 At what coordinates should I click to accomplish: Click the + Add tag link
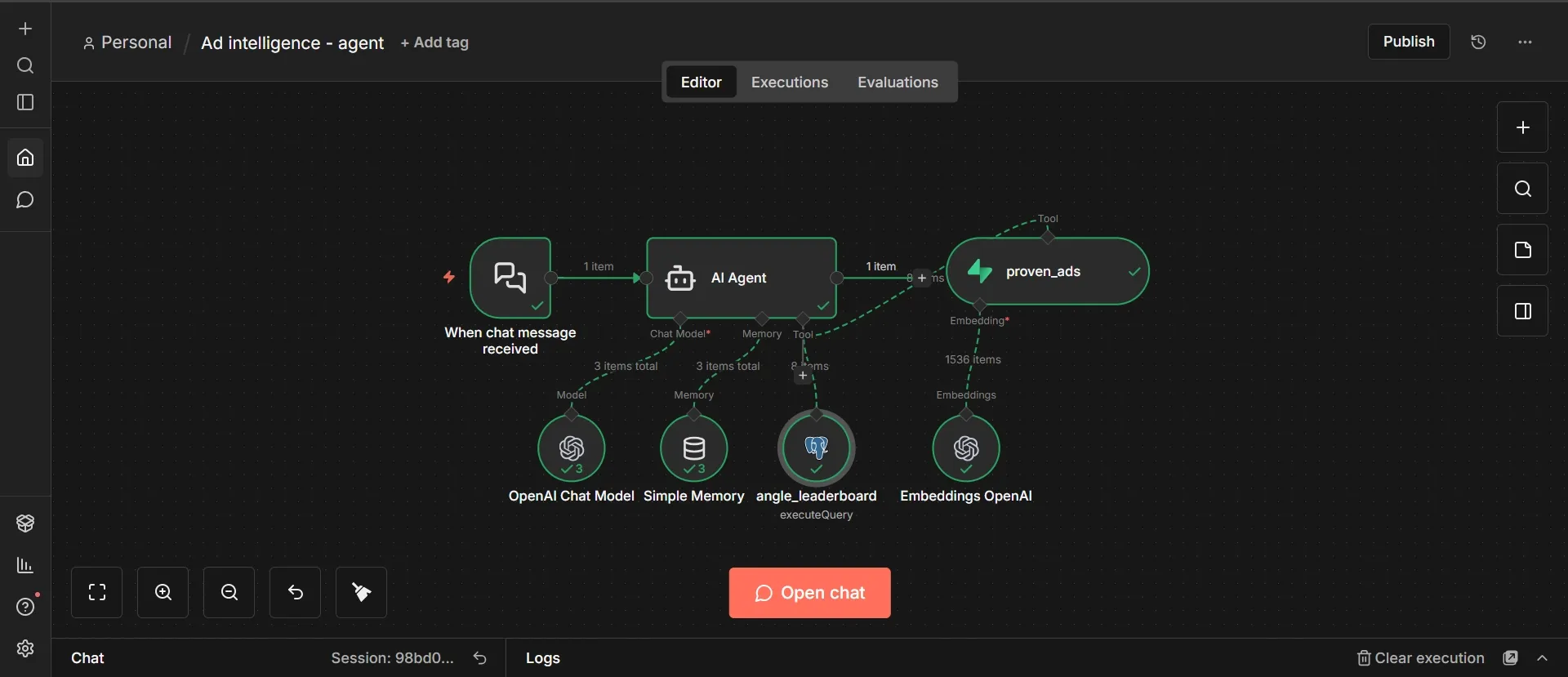[434, 42]
